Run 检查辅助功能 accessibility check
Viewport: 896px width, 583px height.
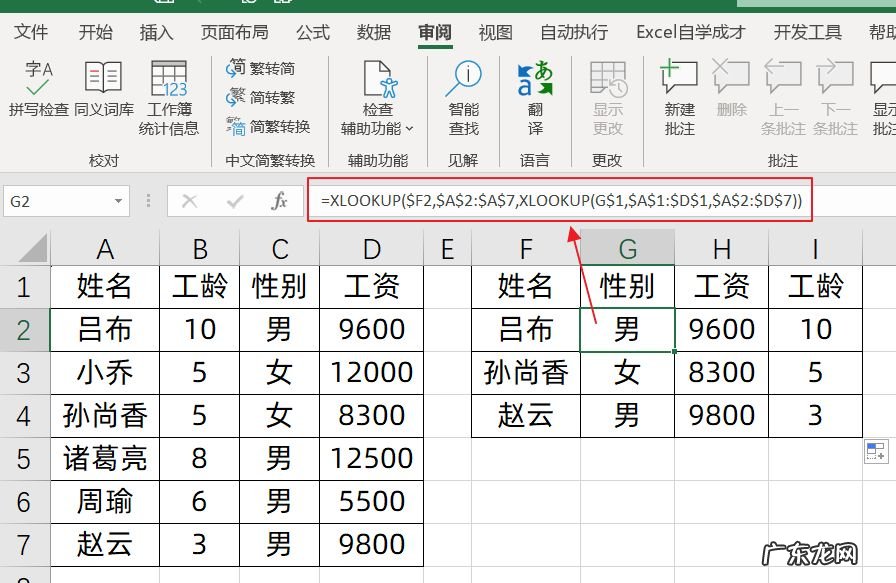pyautogui.click(x=378, y=80)
